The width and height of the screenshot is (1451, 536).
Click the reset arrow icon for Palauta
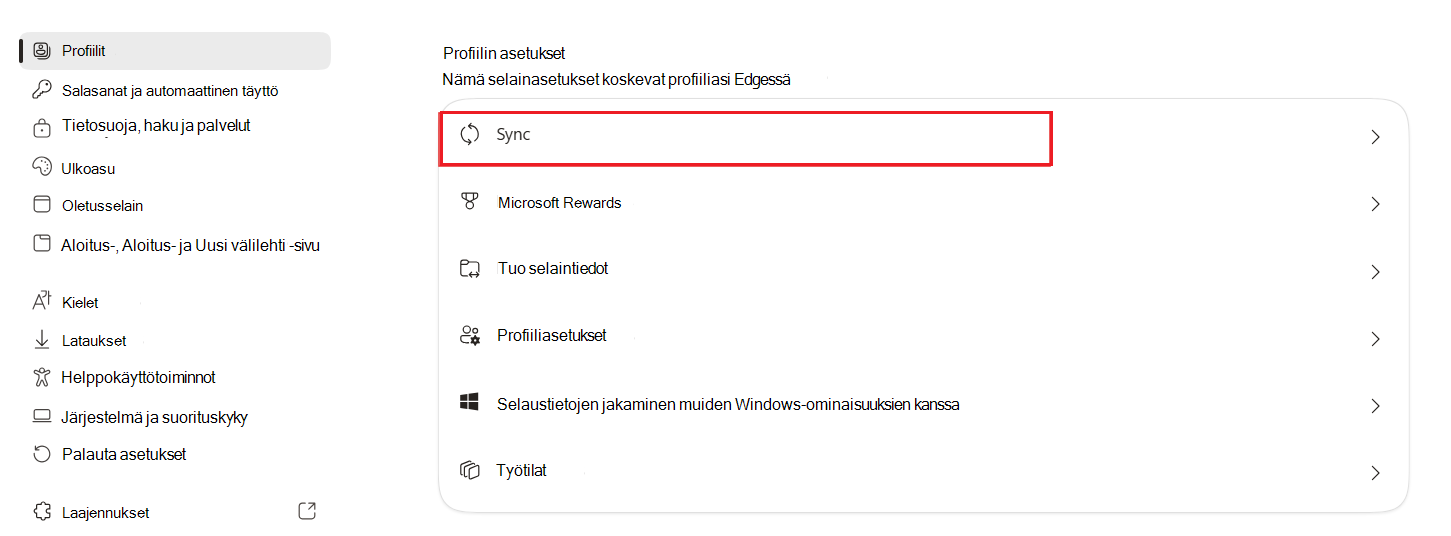42,454
